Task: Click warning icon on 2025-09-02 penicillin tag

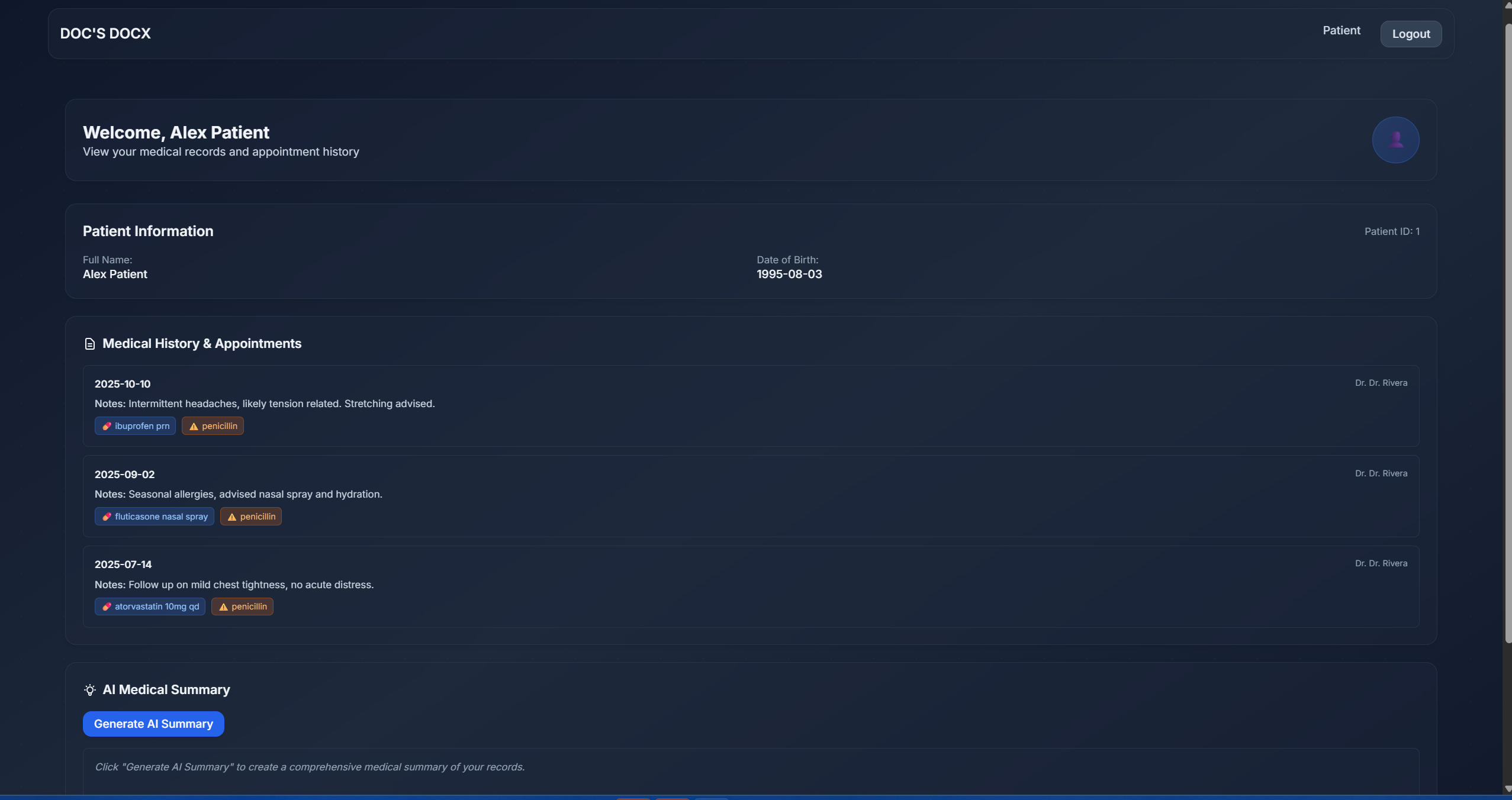Action: 232,517
